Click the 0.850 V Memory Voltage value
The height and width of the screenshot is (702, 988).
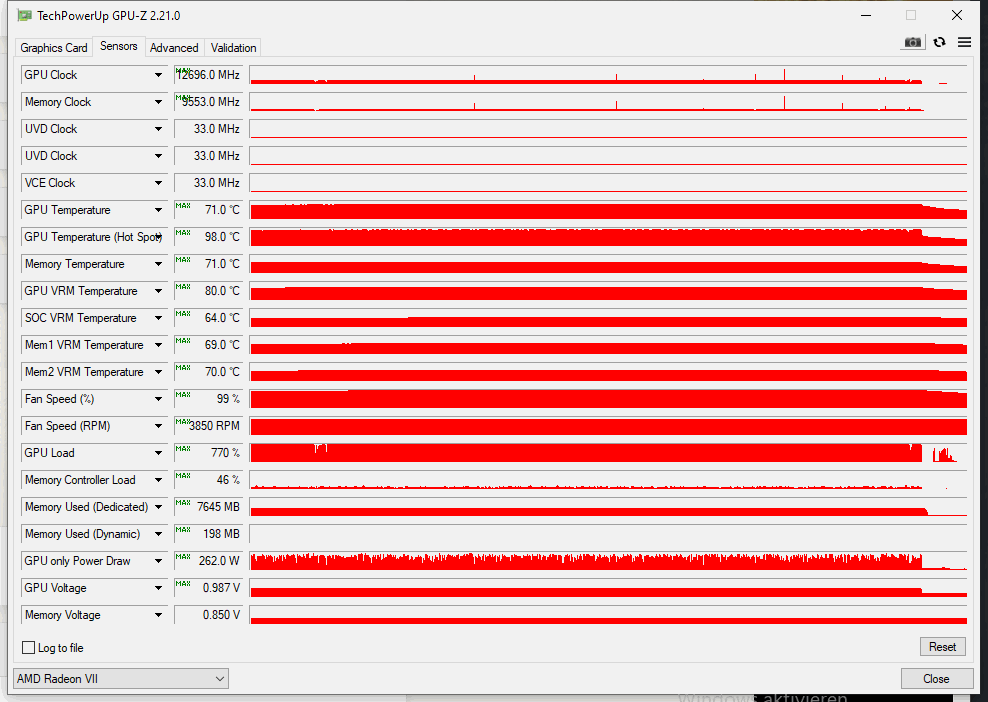coord(209,615)
